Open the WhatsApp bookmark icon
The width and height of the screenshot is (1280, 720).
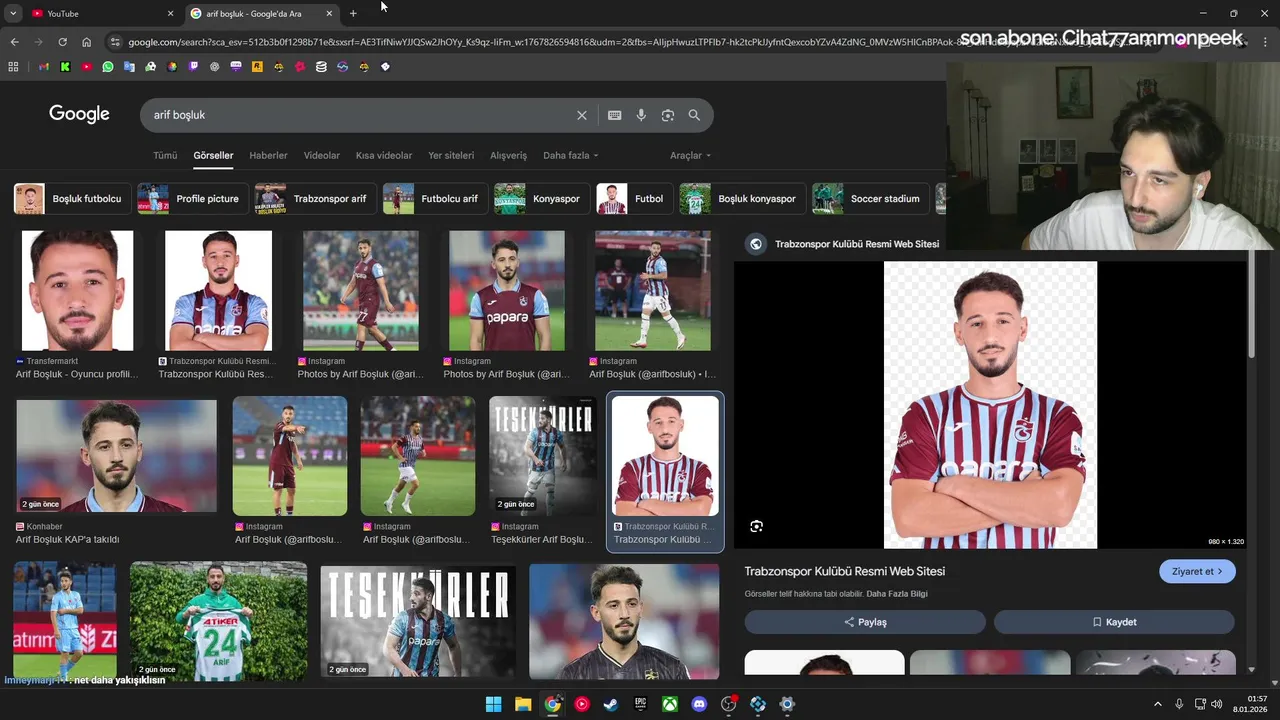pos(108,67)
